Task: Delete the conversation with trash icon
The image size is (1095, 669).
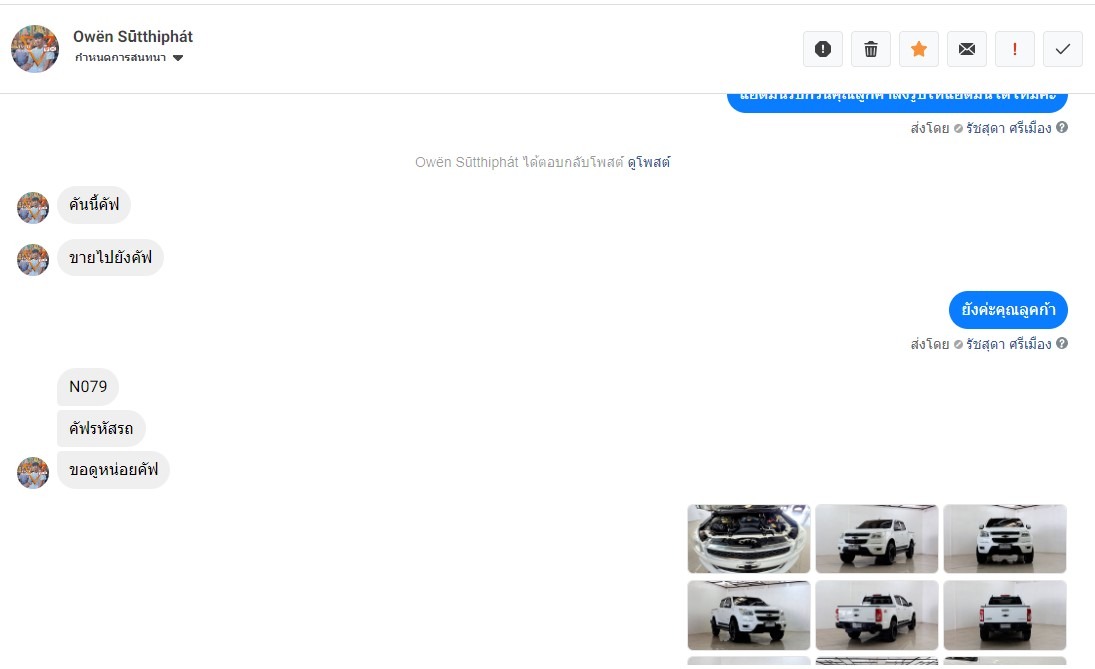Action: pos(871,49)
